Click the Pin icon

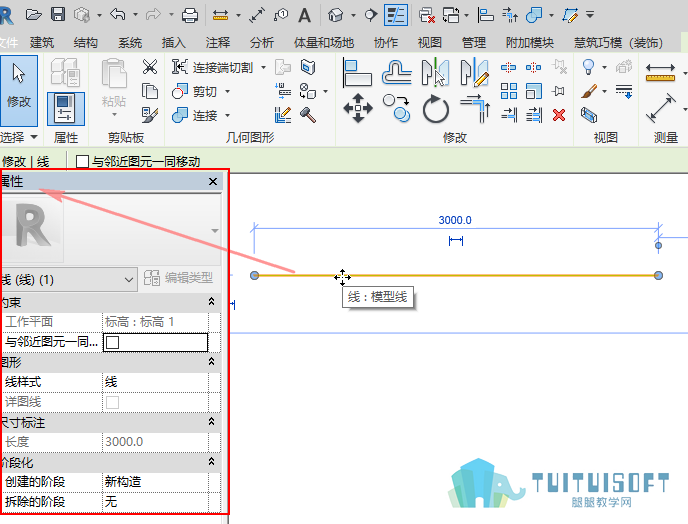pyautogui.click(x=559, y=91)
